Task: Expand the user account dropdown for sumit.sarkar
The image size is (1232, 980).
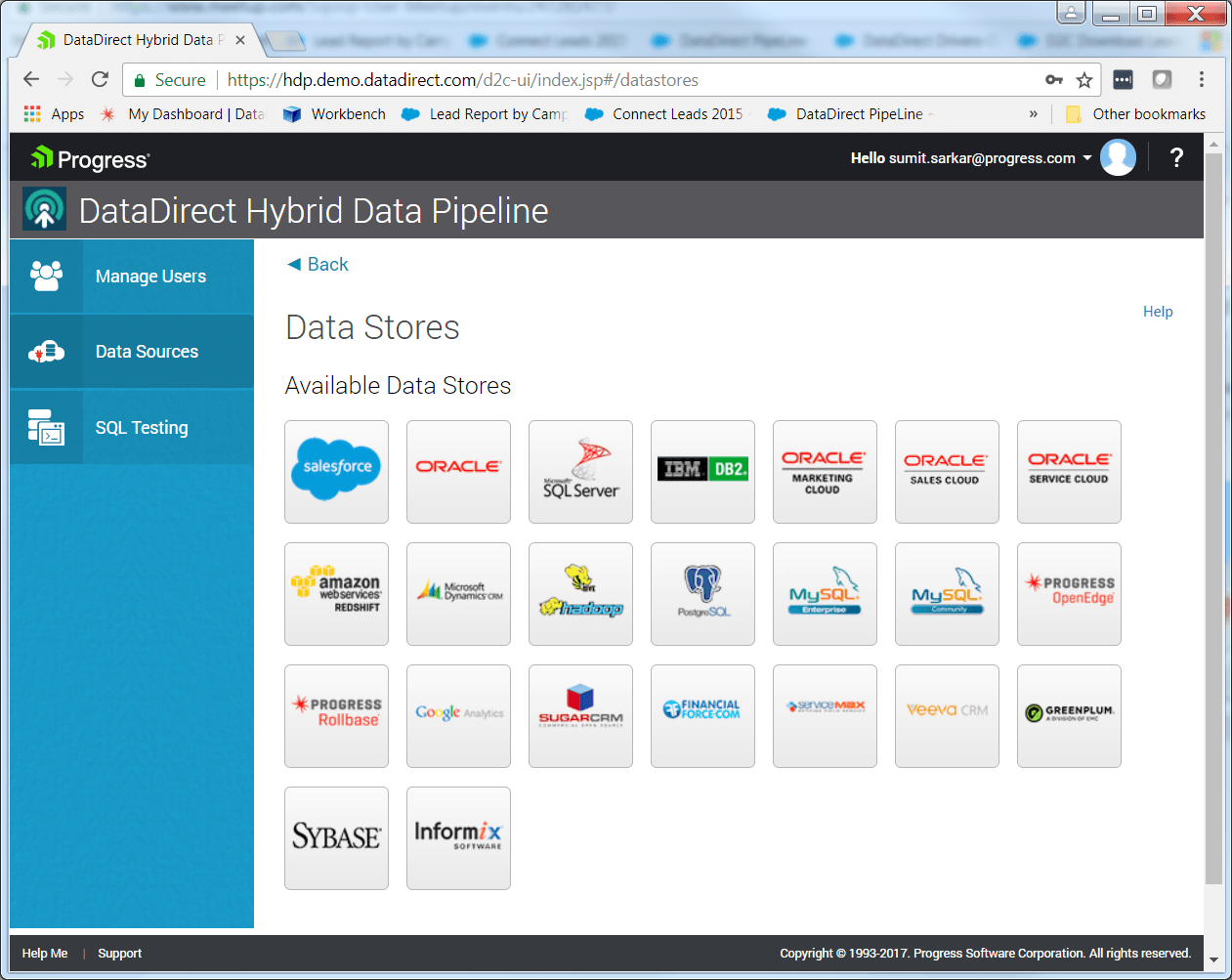Action: (x=1086, y=157)
